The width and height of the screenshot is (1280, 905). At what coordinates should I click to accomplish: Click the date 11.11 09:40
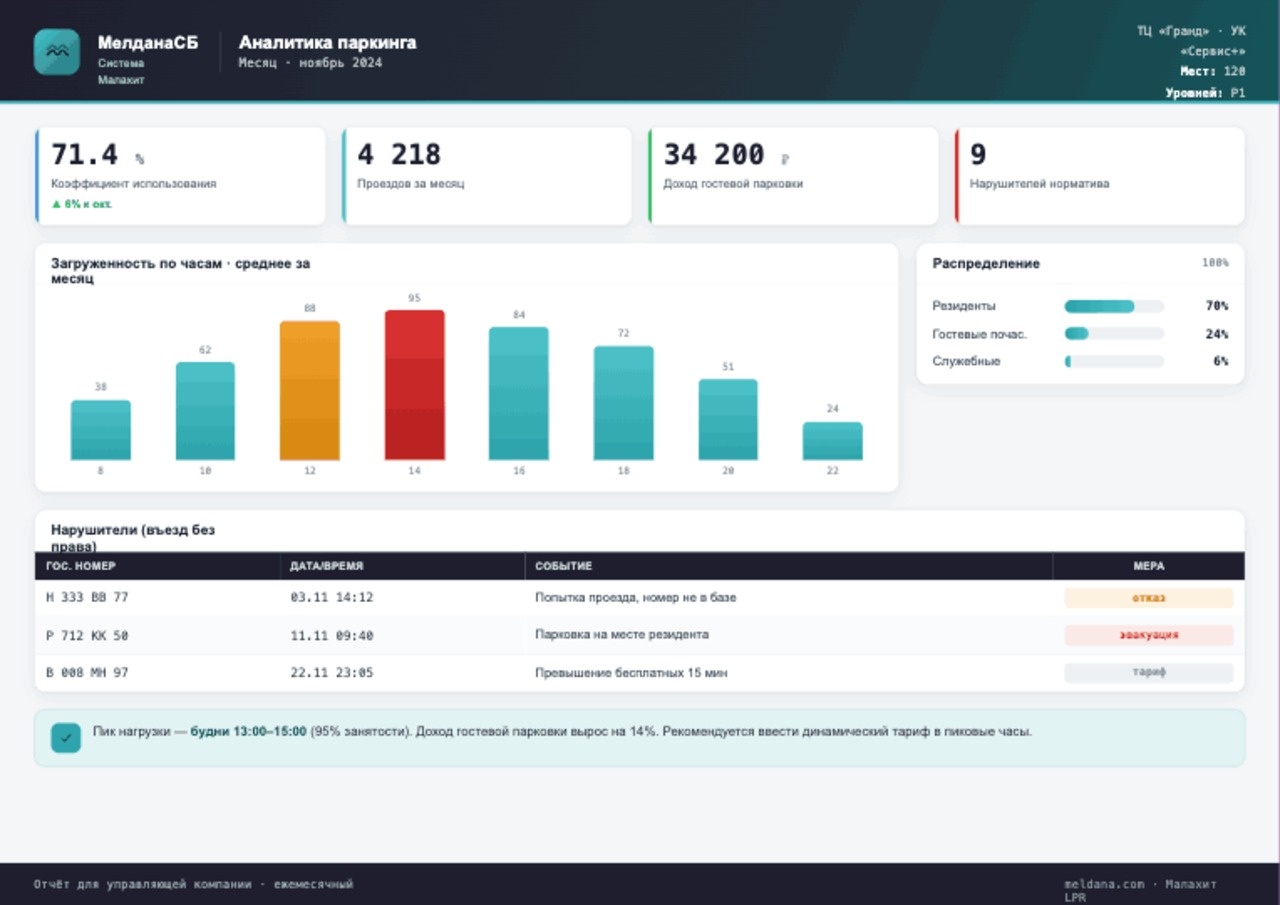(x=332, y=636)
